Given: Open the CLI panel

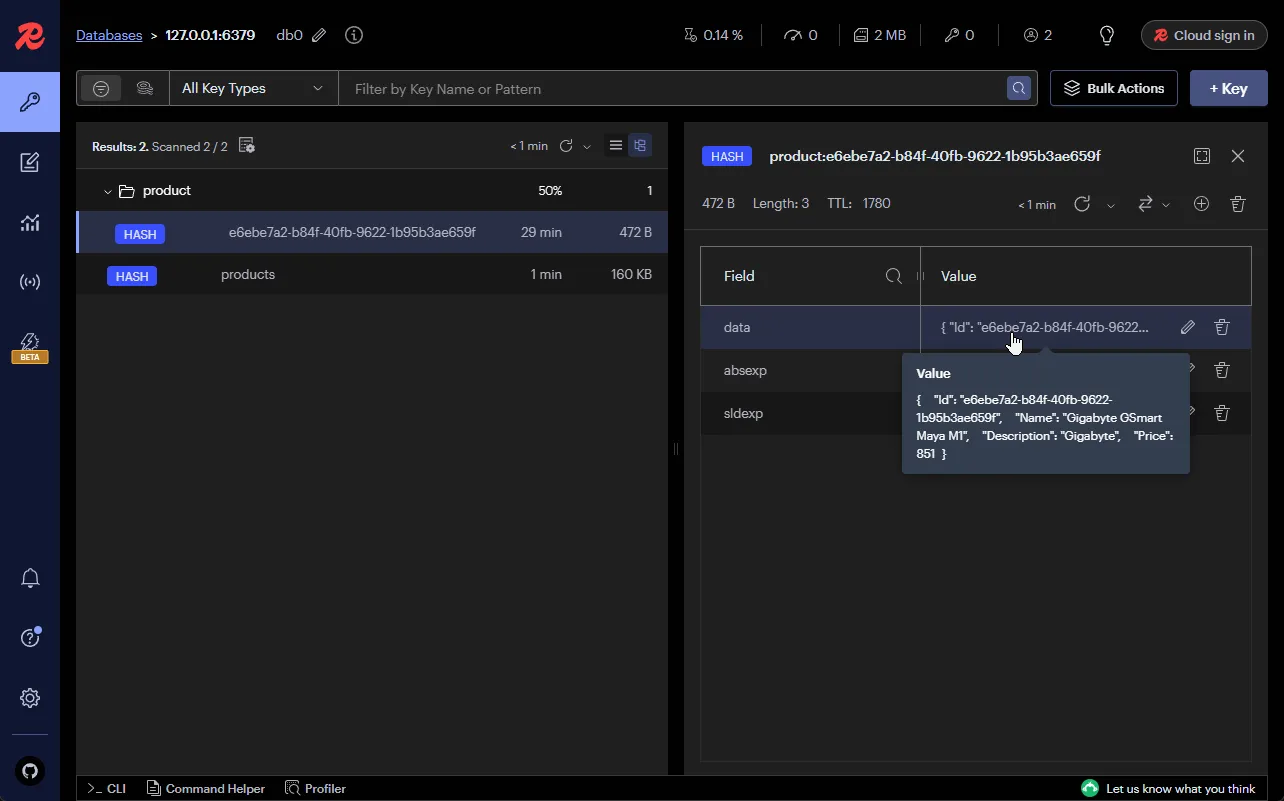Looking at the screenshot, I should [x=106, y=788].
